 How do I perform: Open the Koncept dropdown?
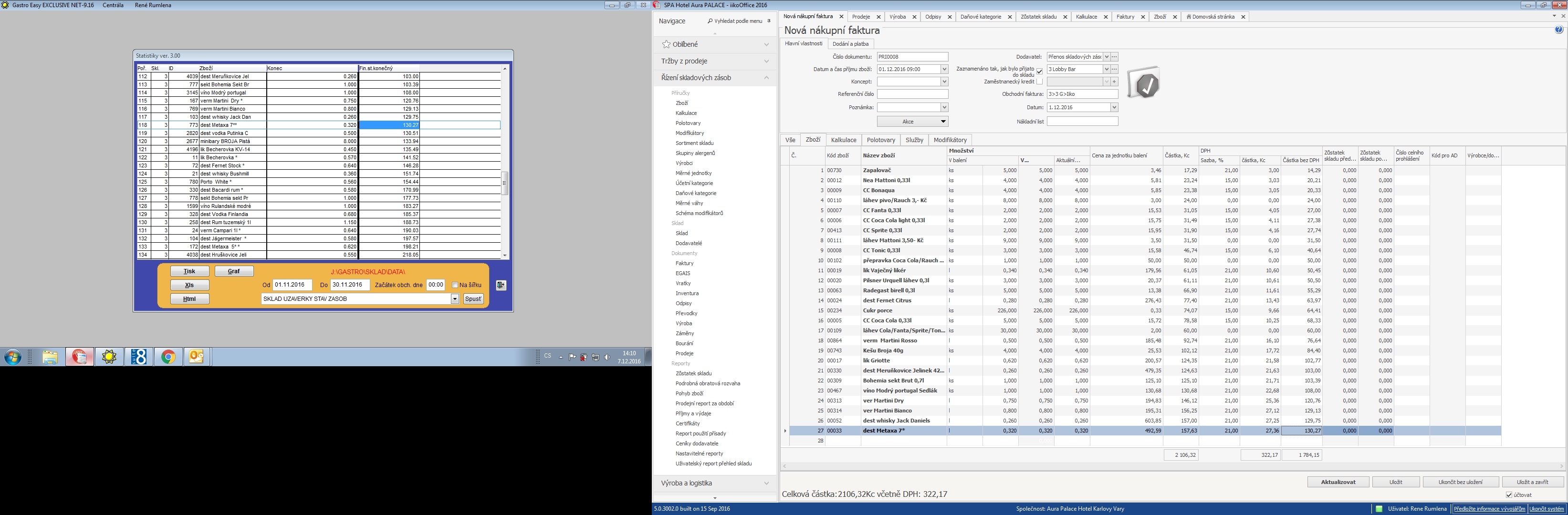[x=944, y=82]
